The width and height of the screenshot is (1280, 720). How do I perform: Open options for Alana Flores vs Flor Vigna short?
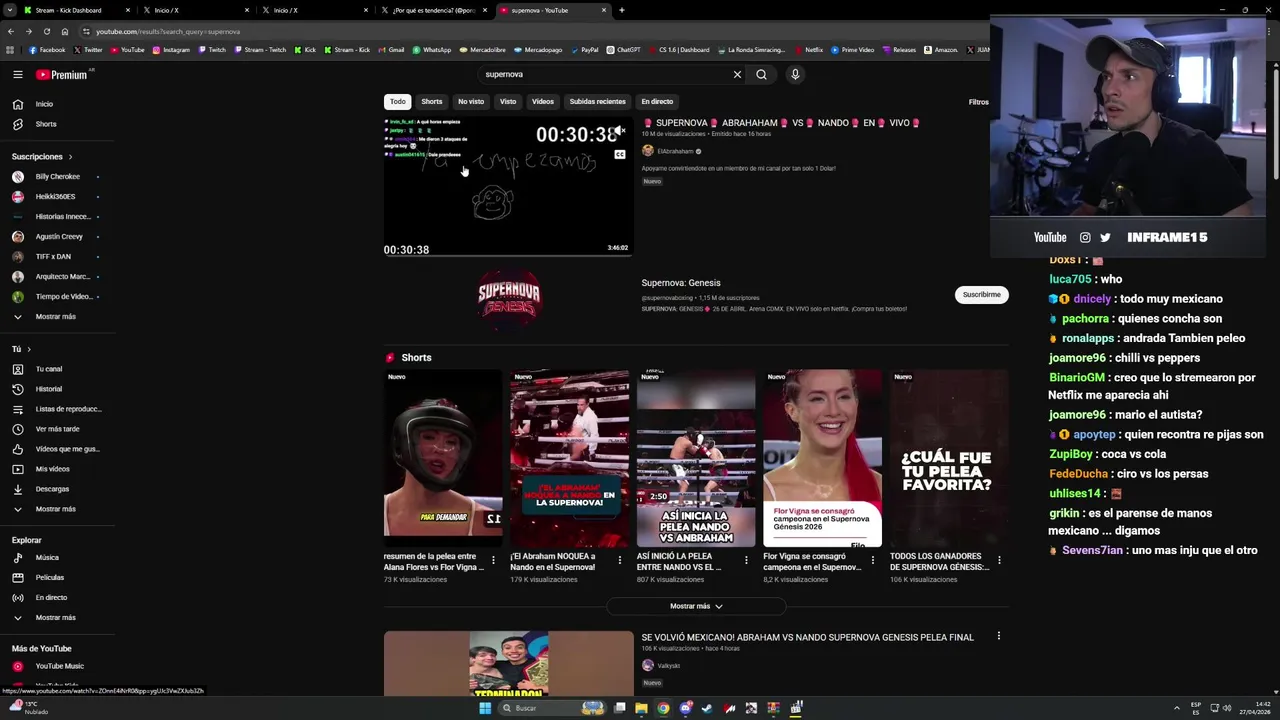493,560
